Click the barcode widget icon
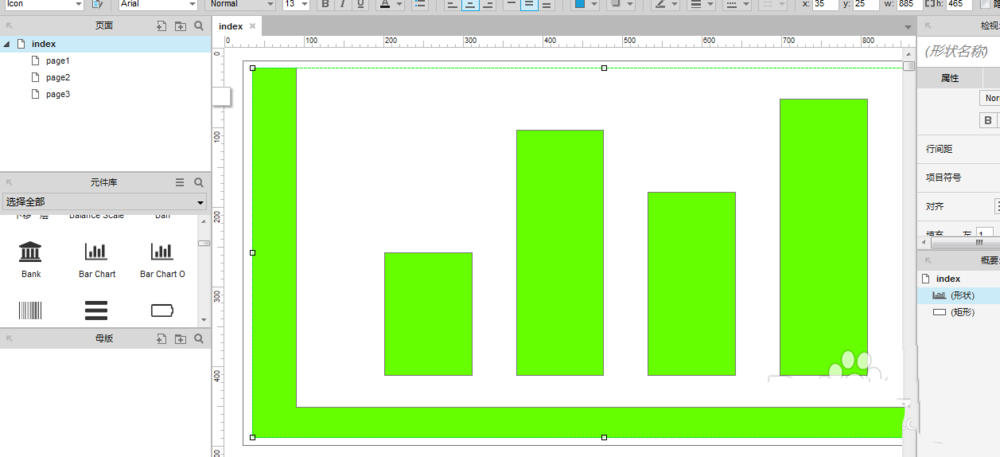The width and height of the screenshot is (1000, 457). (x=31, y=310)
